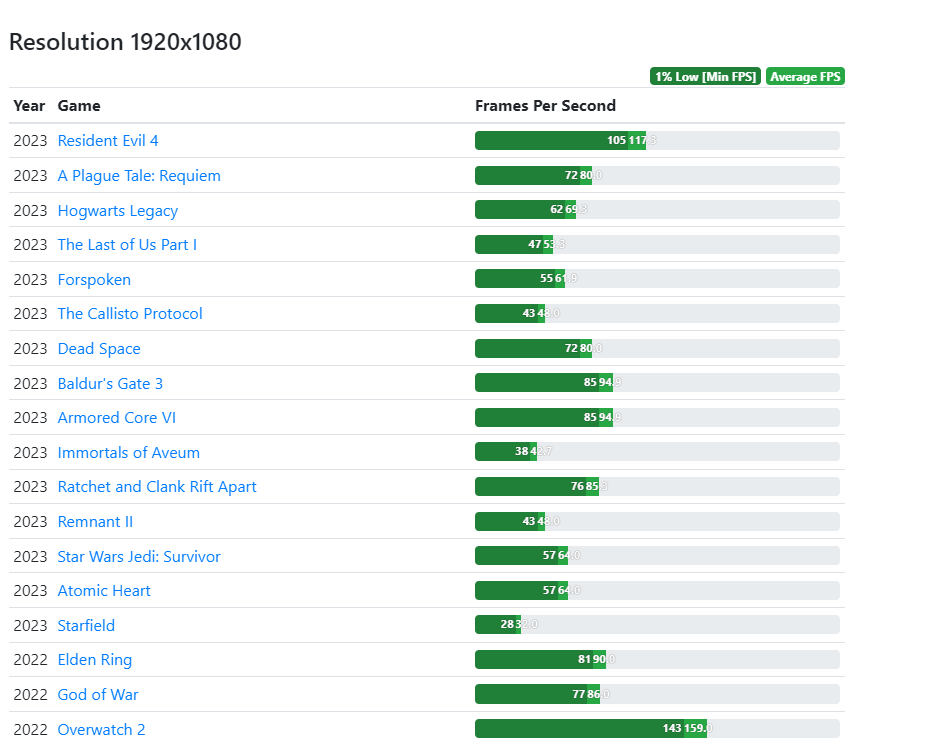Click The Callisto Protocol FPS bar
The height and width of the screenshot is (745, 927).
[x=657, y=313]
